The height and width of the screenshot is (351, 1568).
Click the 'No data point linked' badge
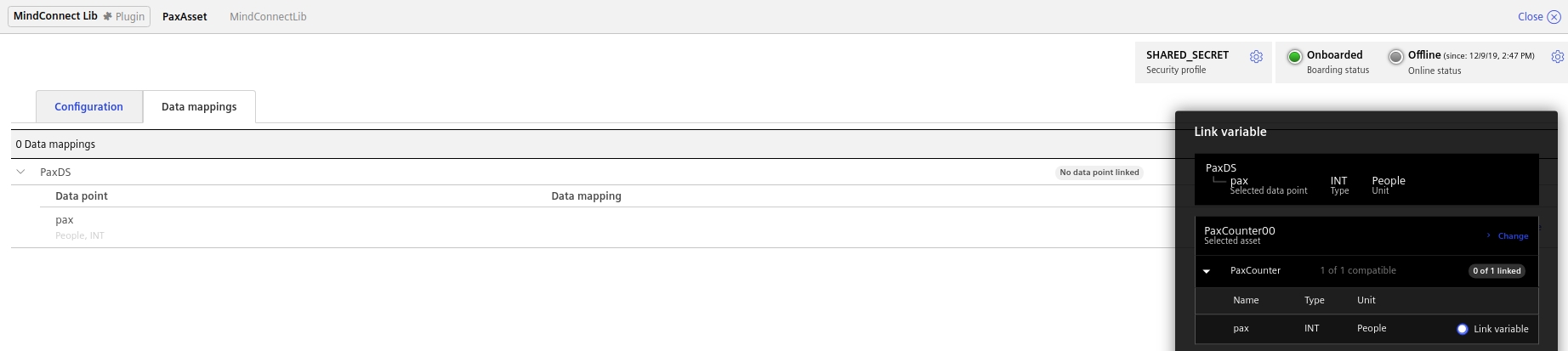tap(1099, 173)
